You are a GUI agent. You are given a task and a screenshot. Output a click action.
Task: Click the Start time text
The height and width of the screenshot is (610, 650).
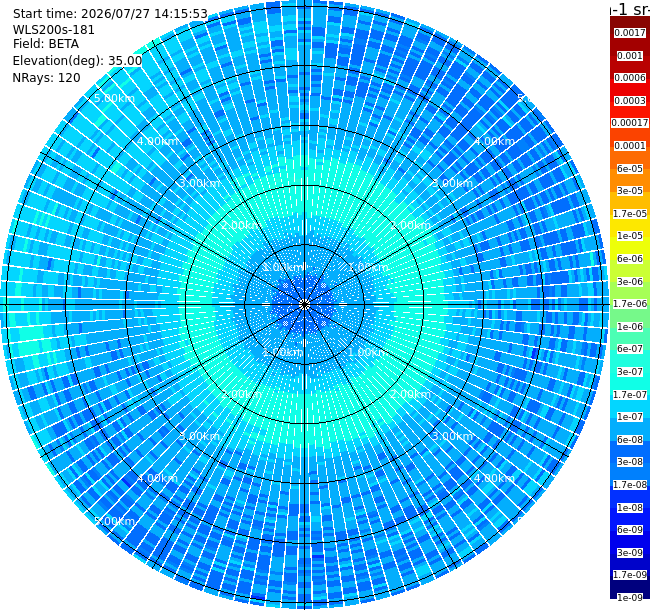point(110,14)
